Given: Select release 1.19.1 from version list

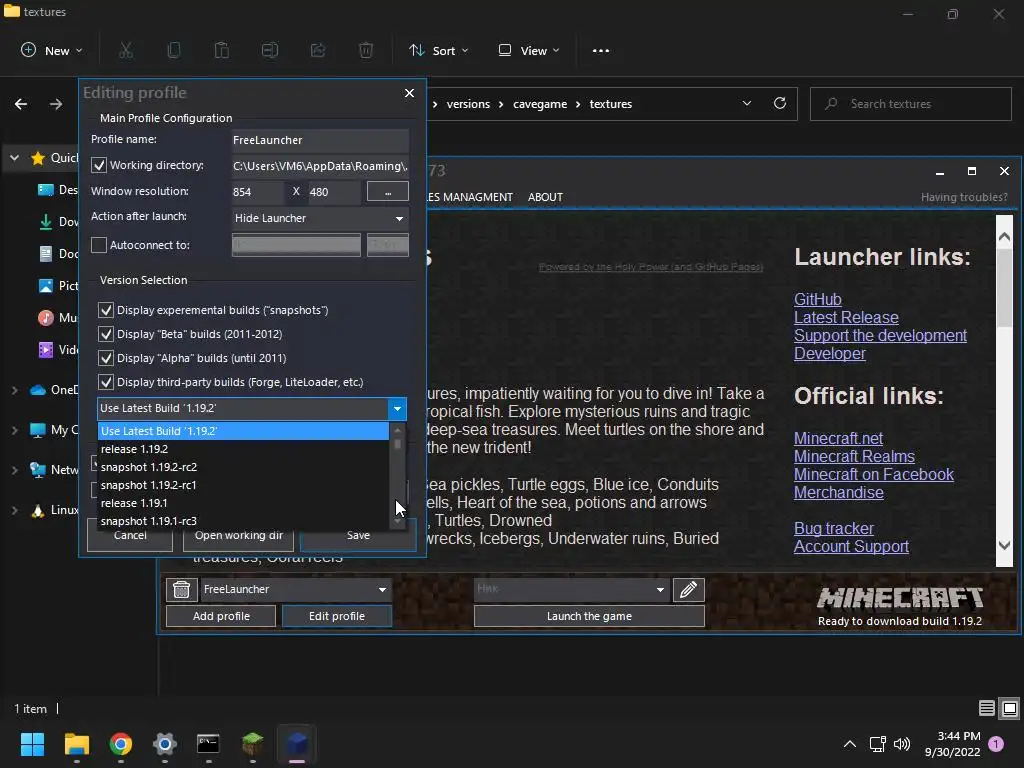Looking at the screenshot, I should coord(243,503).
